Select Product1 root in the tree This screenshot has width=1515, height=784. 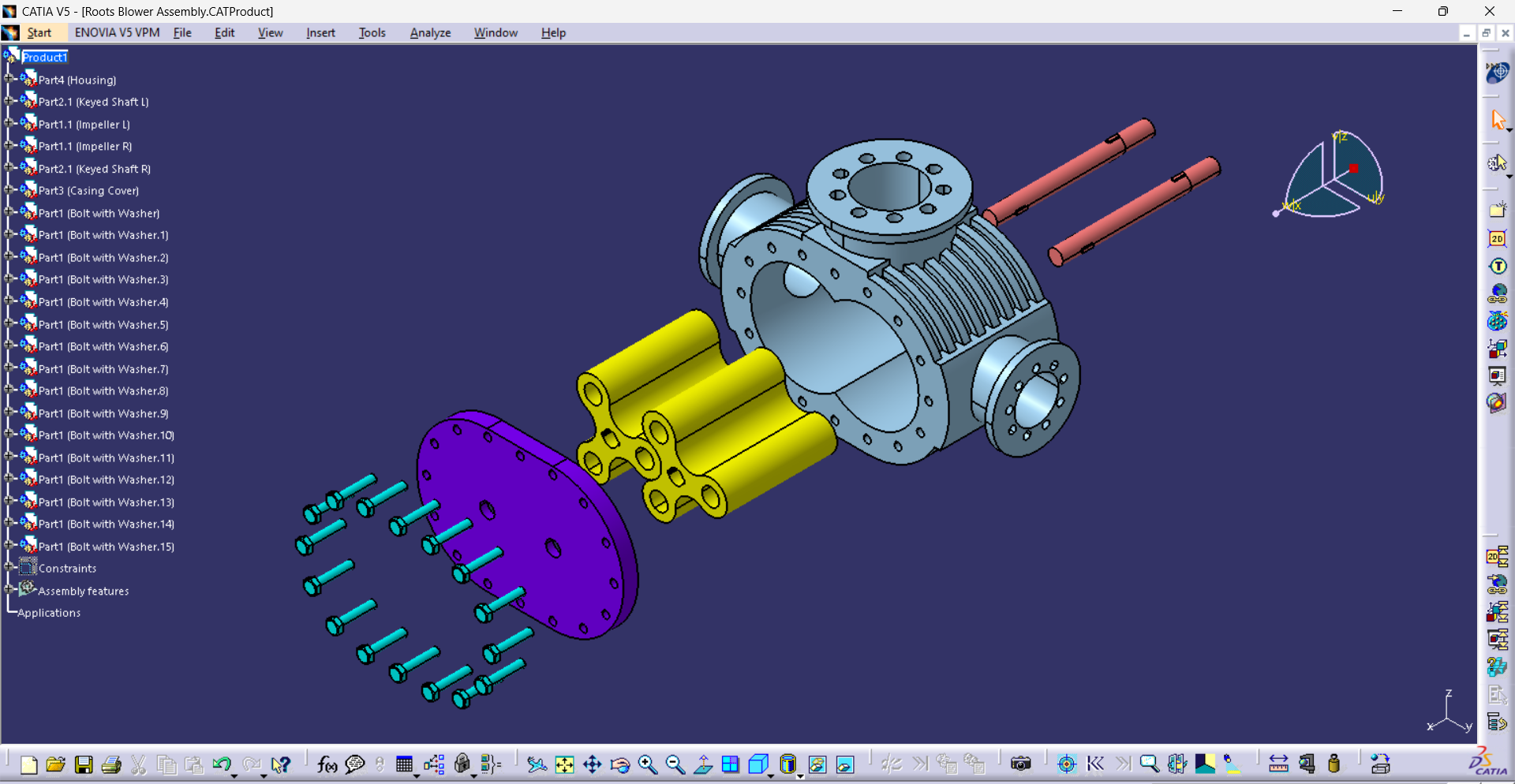[45, 57]
